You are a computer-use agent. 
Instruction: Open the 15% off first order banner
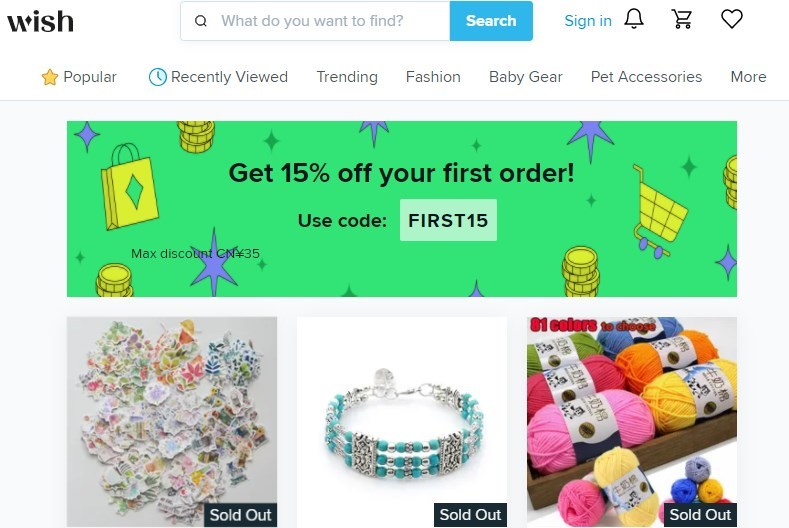[402, 209]
